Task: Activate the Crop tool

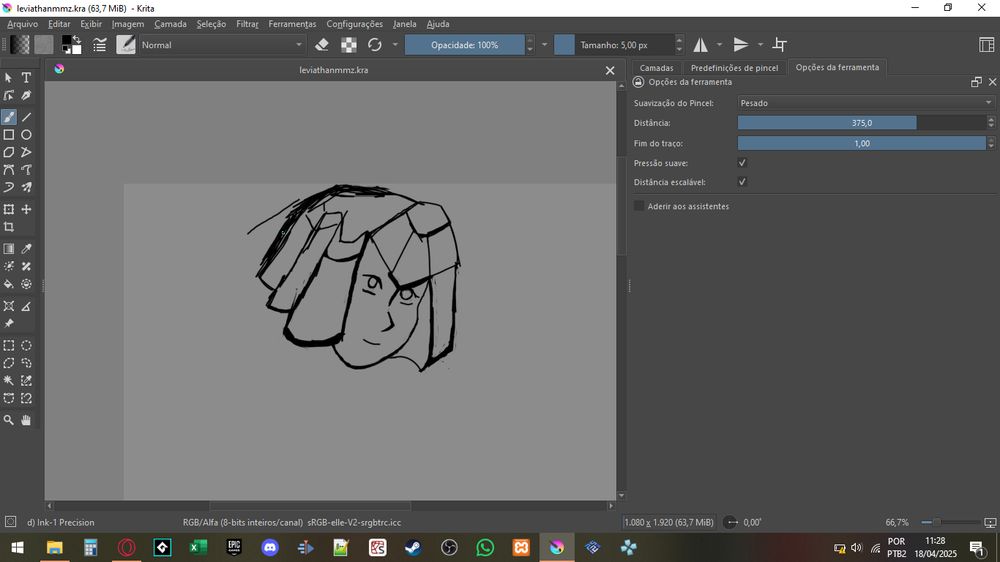Action: [x=9, y=227]
